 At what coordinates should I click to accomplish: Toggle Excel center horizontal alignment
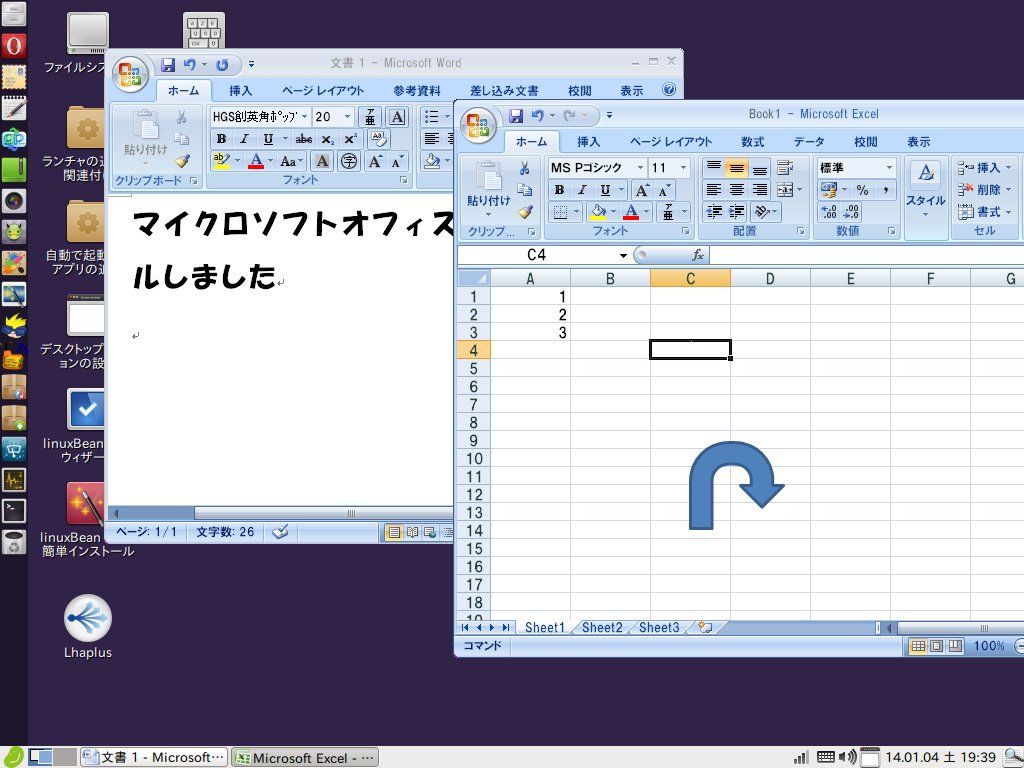pos(737,190)
